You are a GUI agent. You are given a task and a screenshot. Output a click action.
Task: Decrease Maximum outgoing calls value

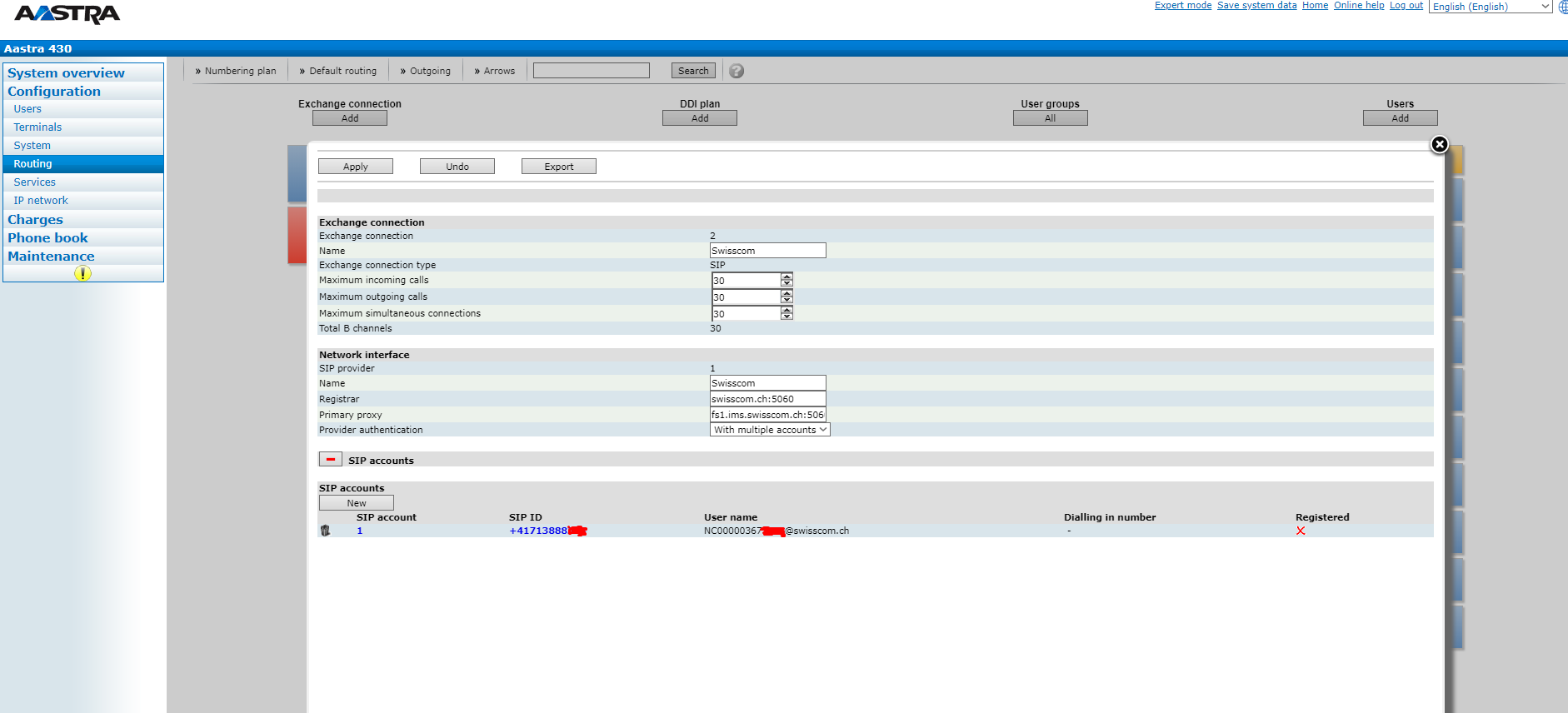tap(786, 300)
